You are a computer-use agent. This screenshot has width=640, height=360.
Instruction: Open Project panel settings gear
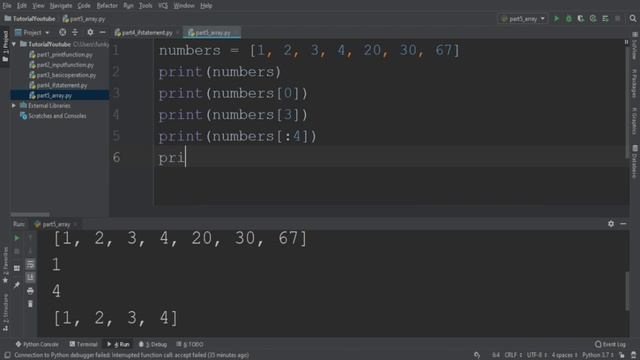pyautogui.click(x=90, y=32)
